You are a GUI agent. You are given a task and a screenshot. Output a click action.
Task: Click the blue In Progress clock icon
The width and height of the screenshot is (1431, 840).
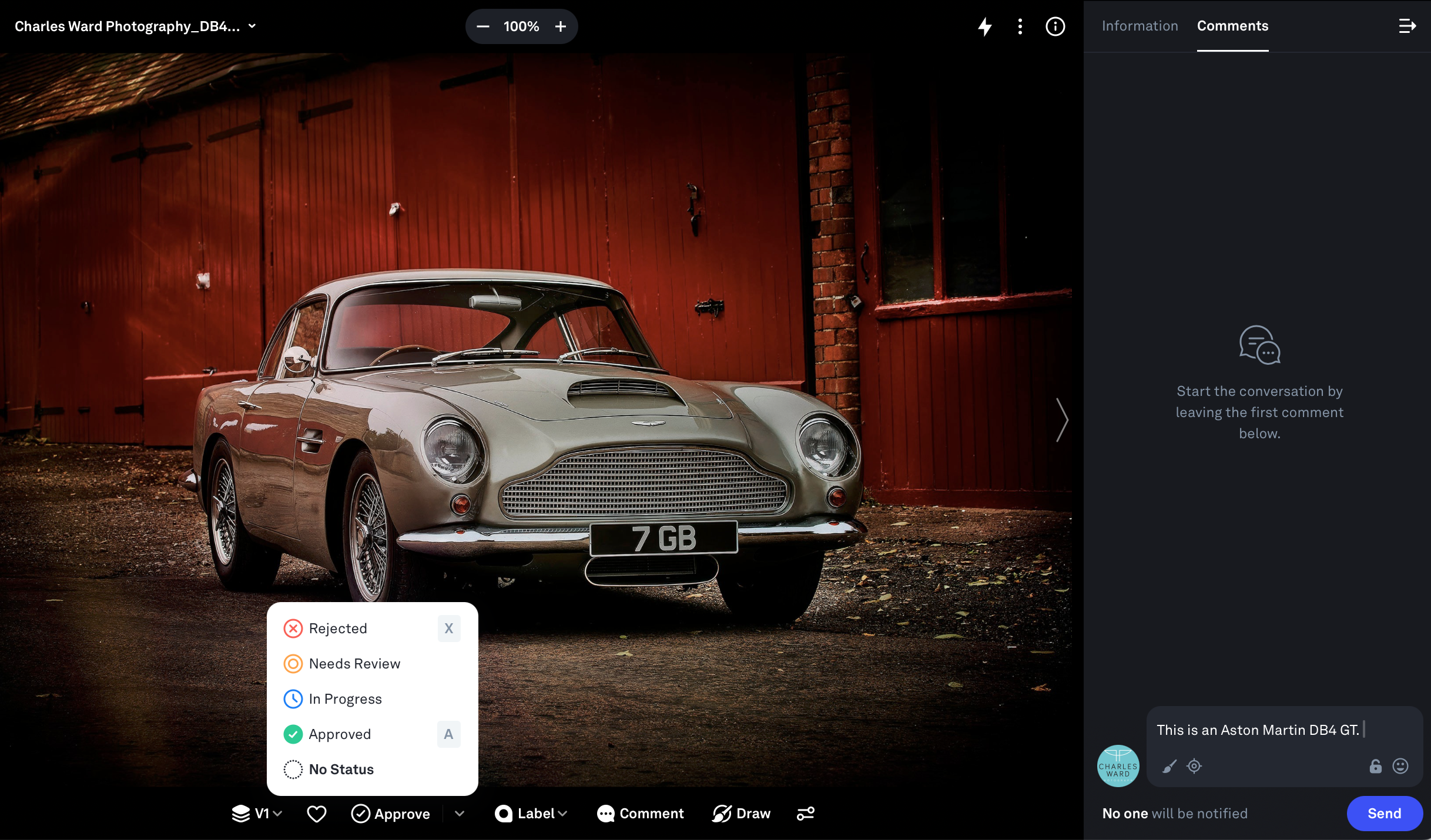(293, 699)
